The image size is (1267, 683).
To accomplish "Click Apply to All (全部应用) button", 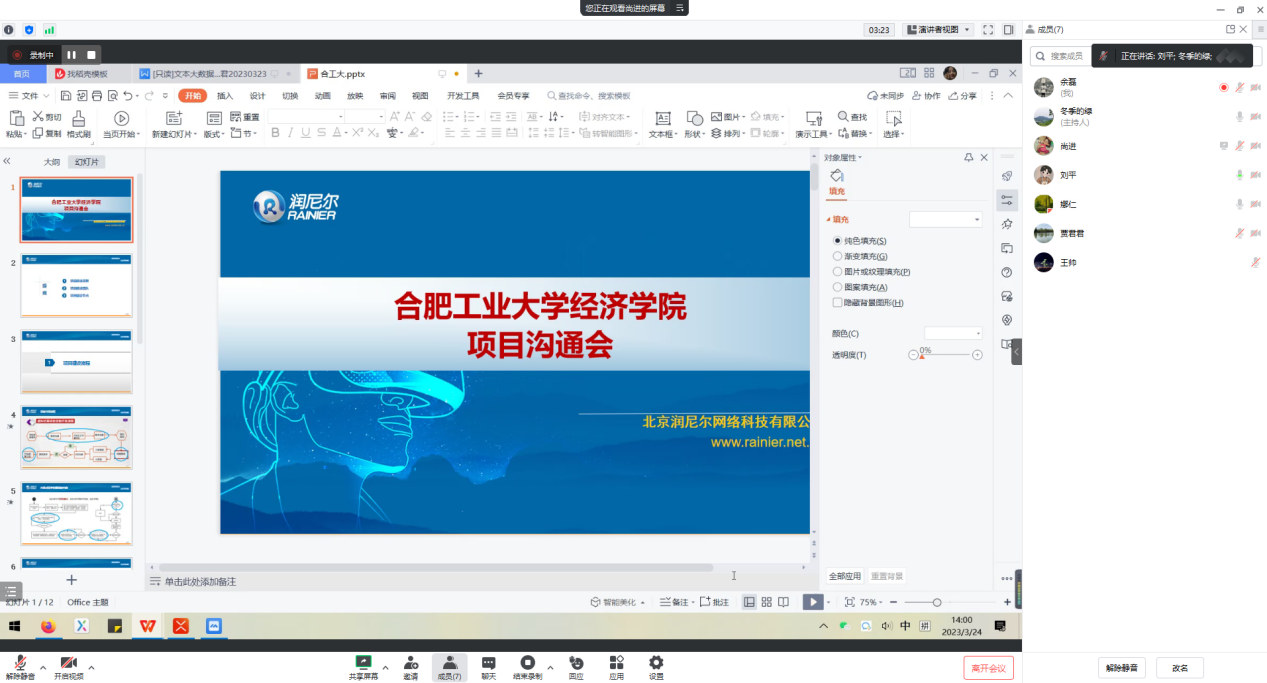I will [844, 576].
